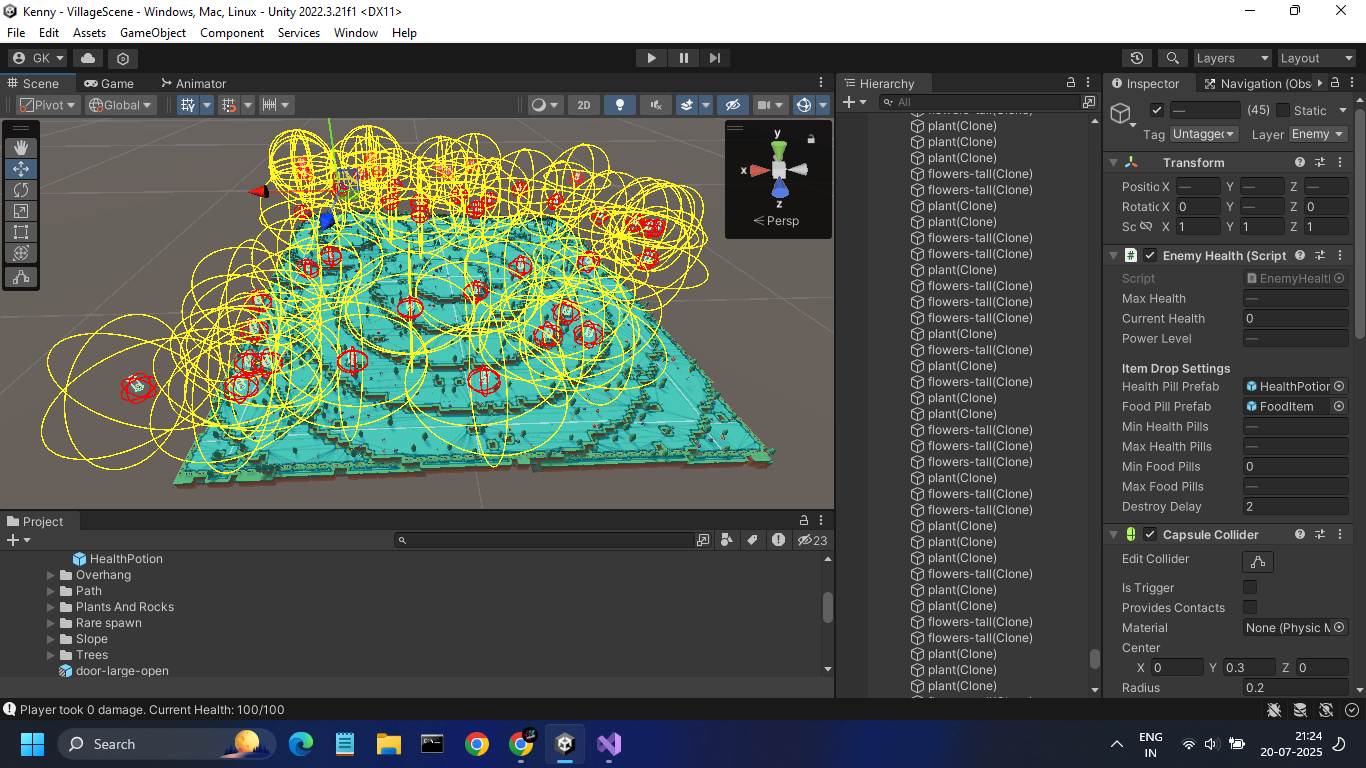Switch to the Animator tab
This screenshot has width=1366, height=768.
pos(192,84)
